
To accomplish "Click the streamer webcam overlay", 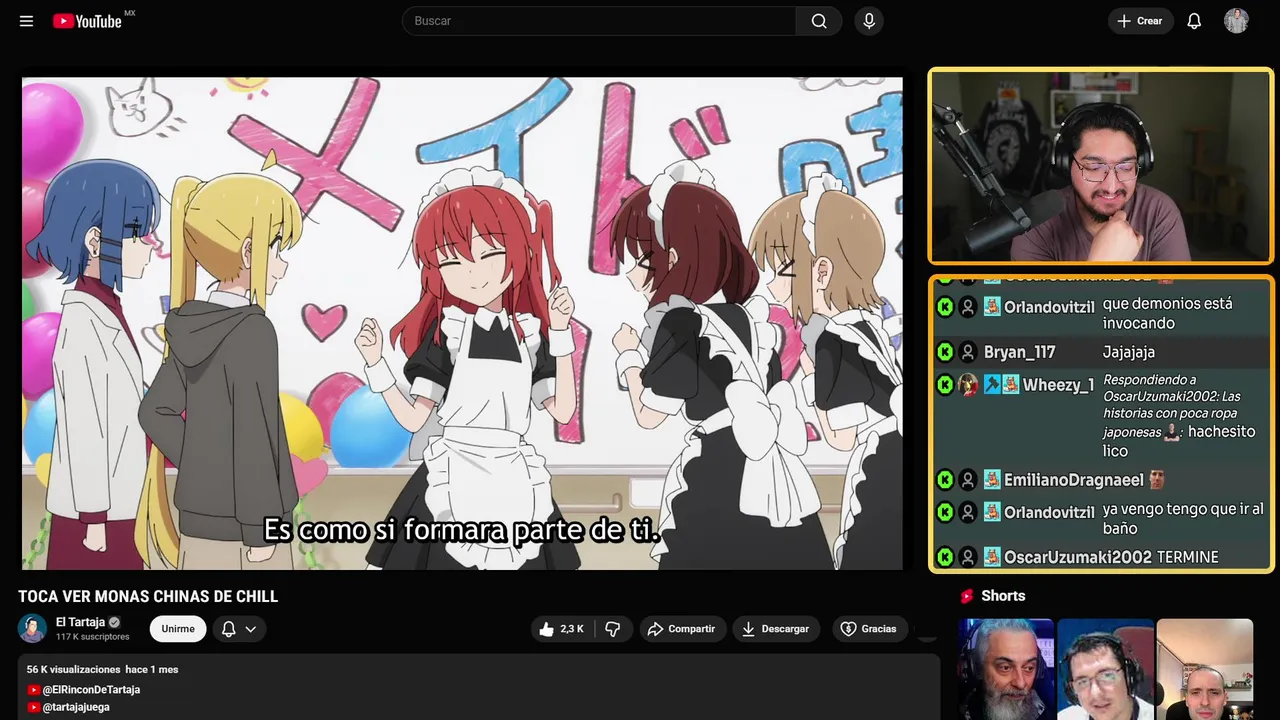I will 1101,166.
